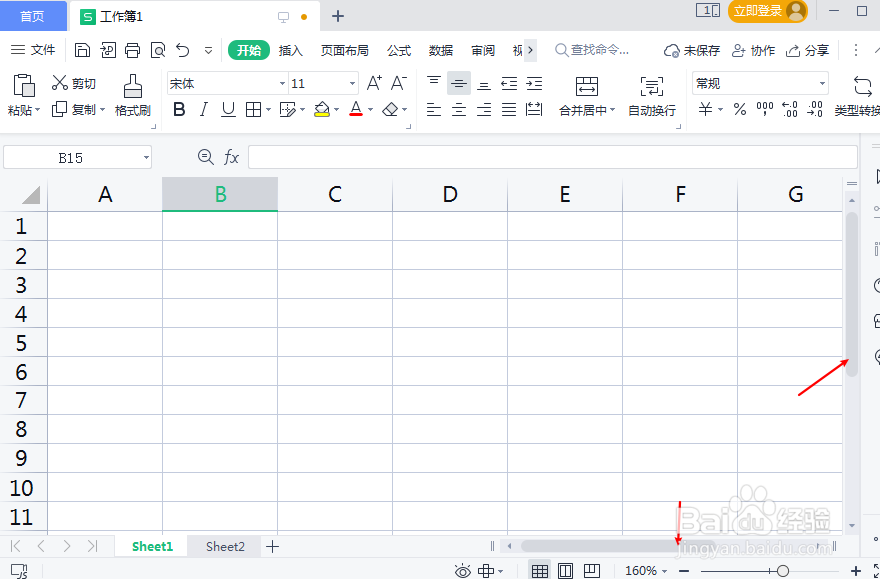Click the Print icon
The height and width of the screenshot is (579, 880).
(132, 50)
